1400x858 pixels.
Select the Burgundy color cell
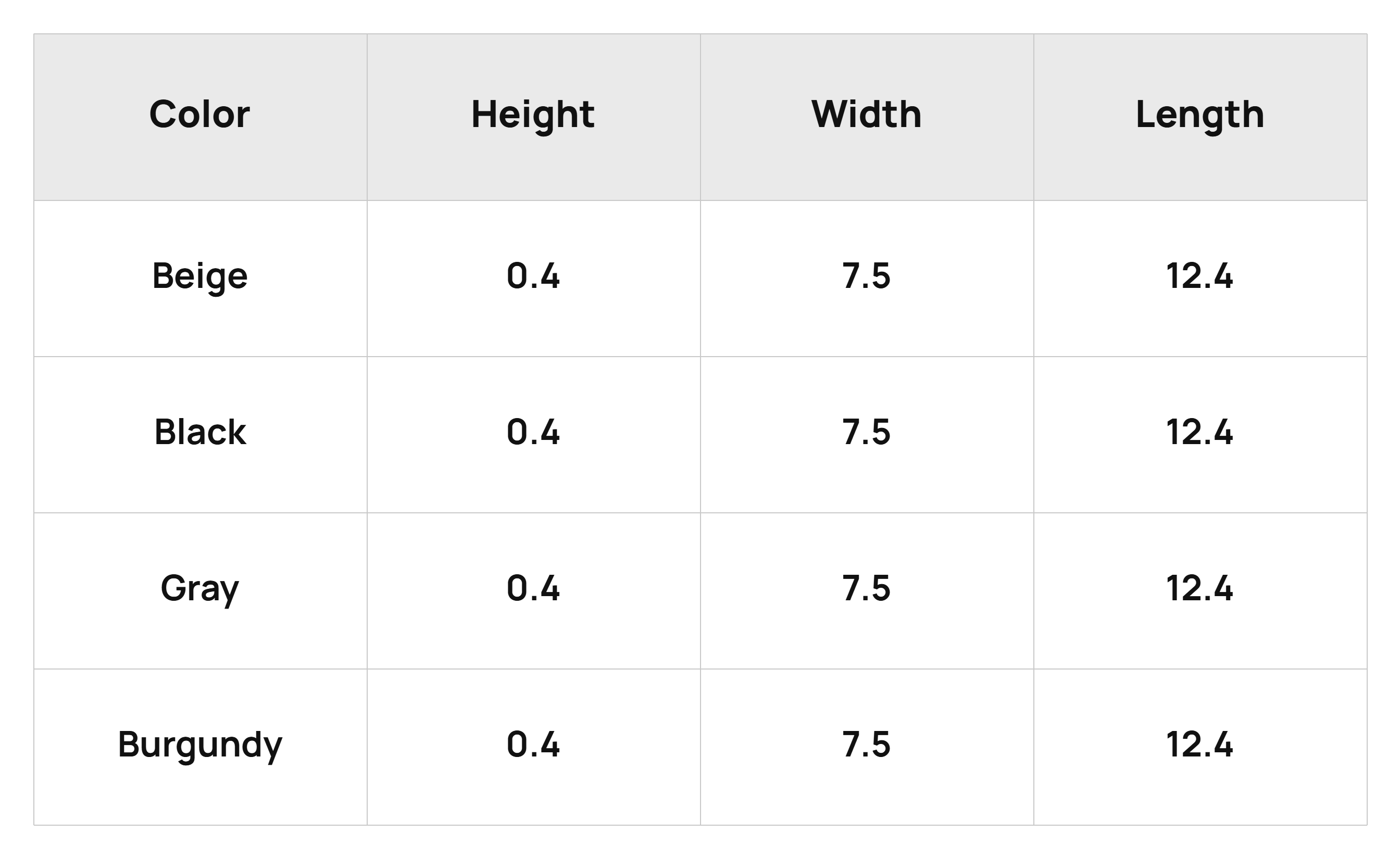click(x=200, y=746)
